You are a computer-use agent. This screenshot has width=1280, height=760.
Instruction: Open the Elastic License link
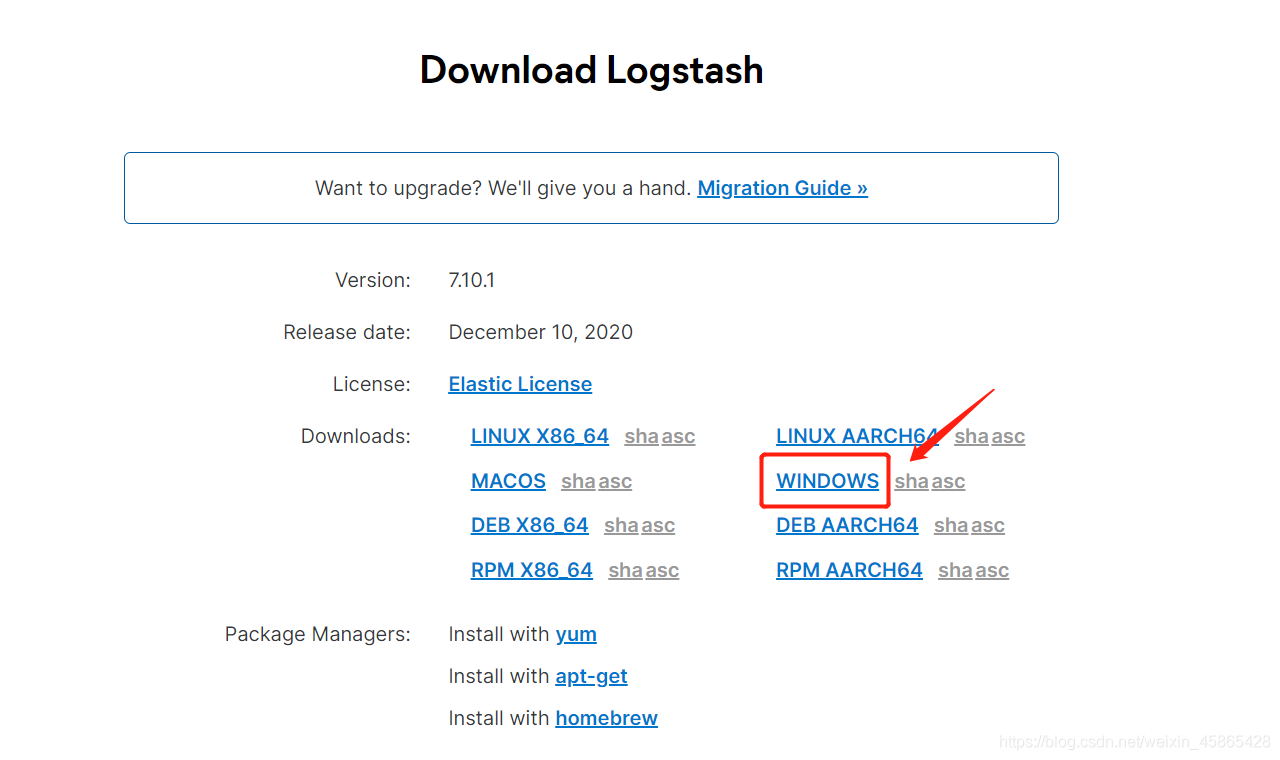click(520, 384)
